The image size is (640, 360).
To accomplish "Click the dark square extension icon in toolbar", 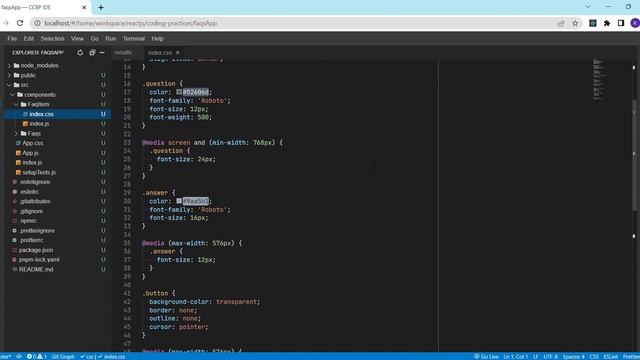I will point(593,23).
